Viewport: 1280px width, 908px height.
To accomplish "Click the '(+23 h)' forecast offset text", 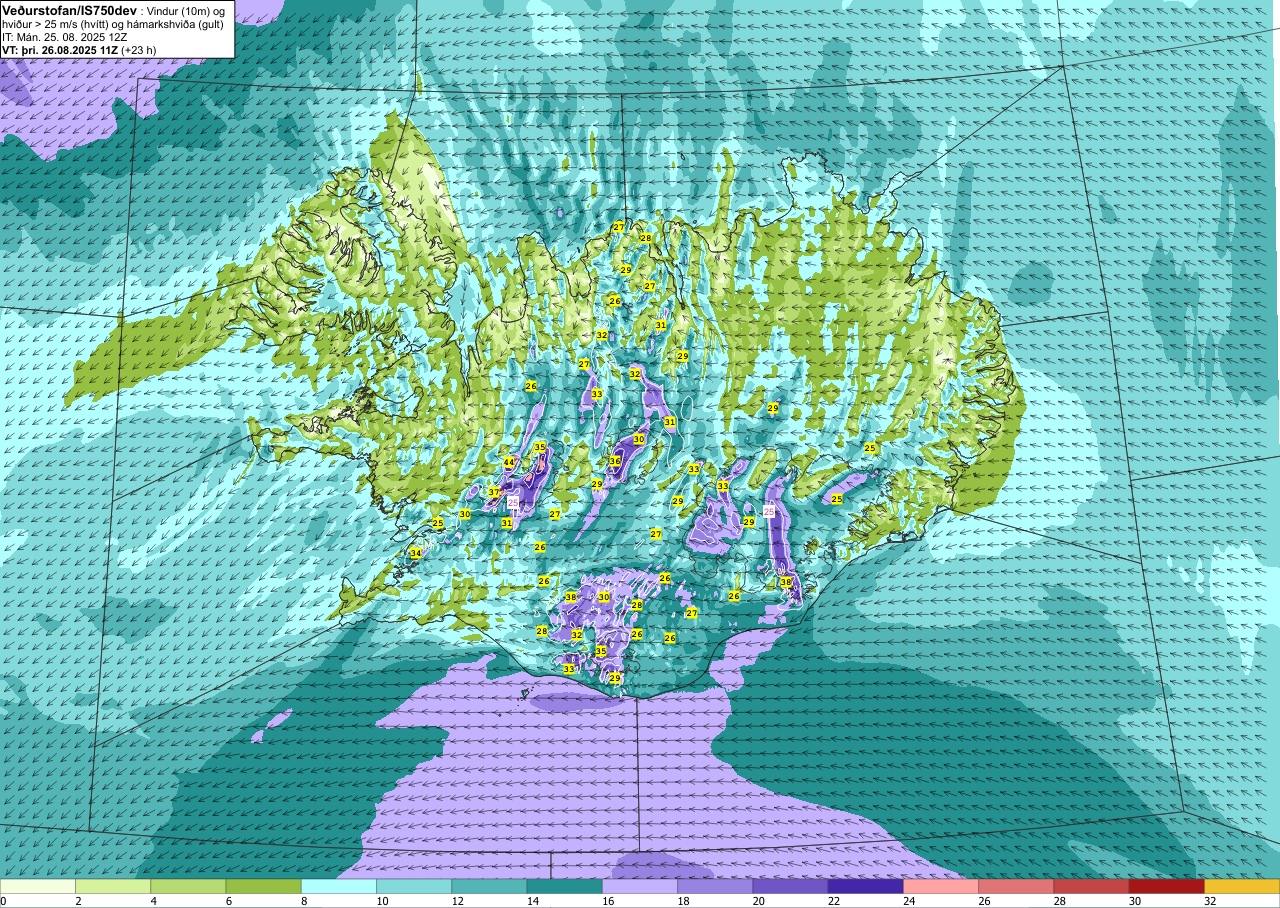I will pos(139,49).
